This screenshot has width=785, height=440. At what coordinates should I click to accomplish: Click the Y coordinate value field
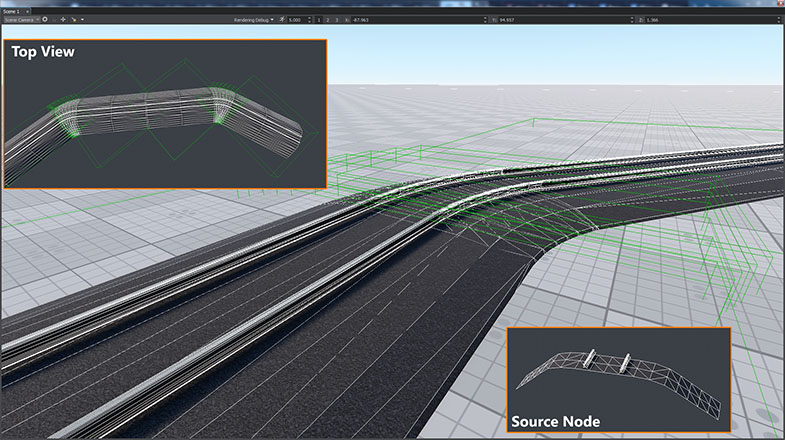tap(560, 19)
